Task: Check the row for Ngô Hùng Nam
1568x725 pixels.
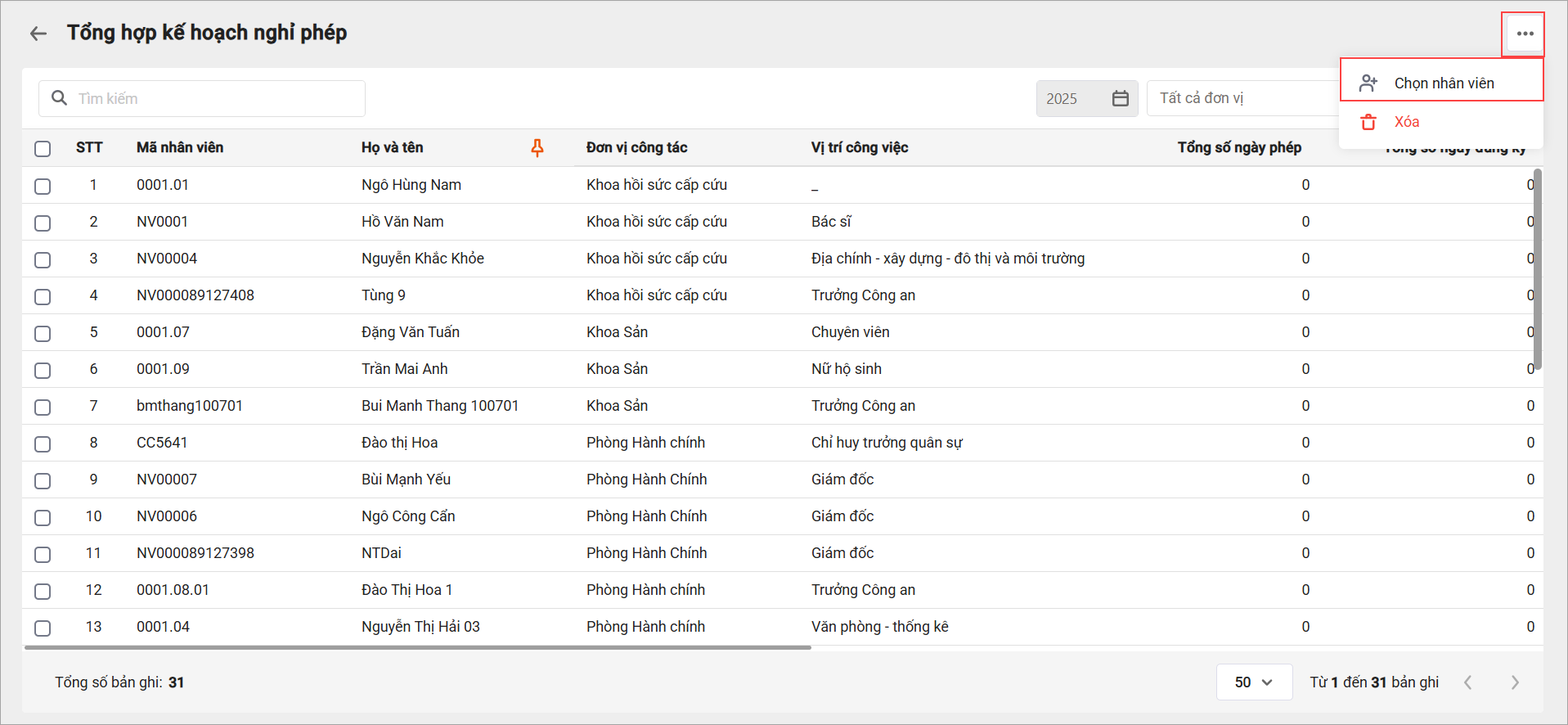Action: coord(43,186)
